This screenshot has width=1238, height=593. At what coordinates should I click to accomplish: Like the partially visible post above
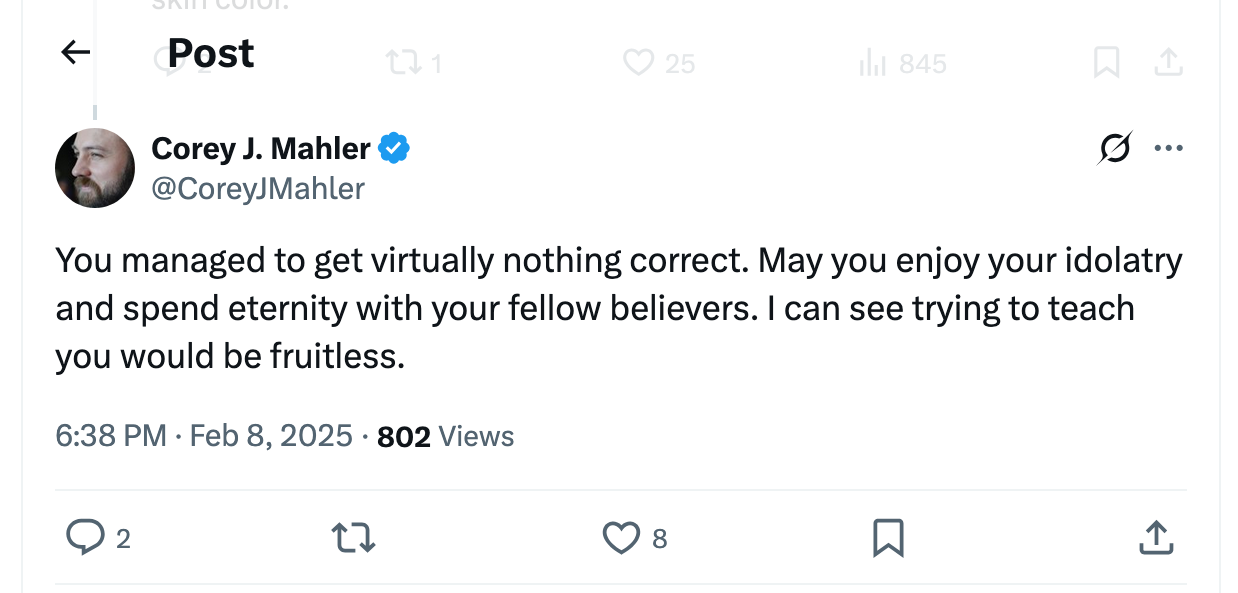click(x=638, y=63)
